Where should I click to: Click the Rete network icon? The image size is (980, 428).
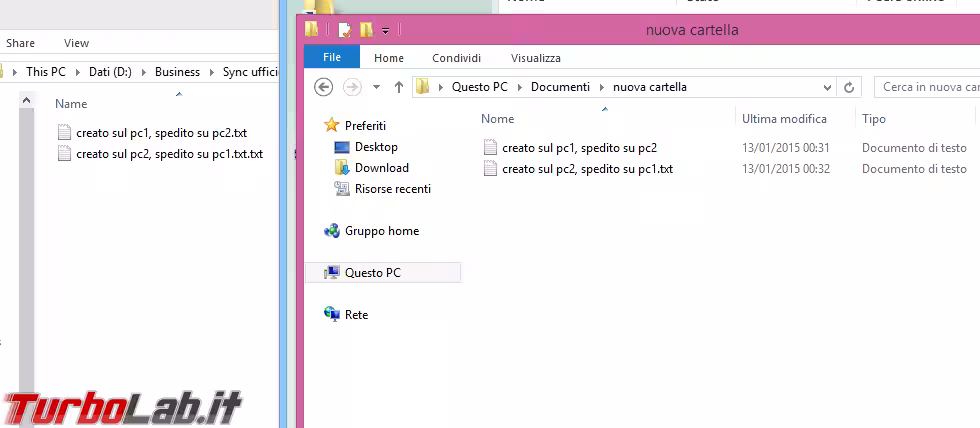331,314
